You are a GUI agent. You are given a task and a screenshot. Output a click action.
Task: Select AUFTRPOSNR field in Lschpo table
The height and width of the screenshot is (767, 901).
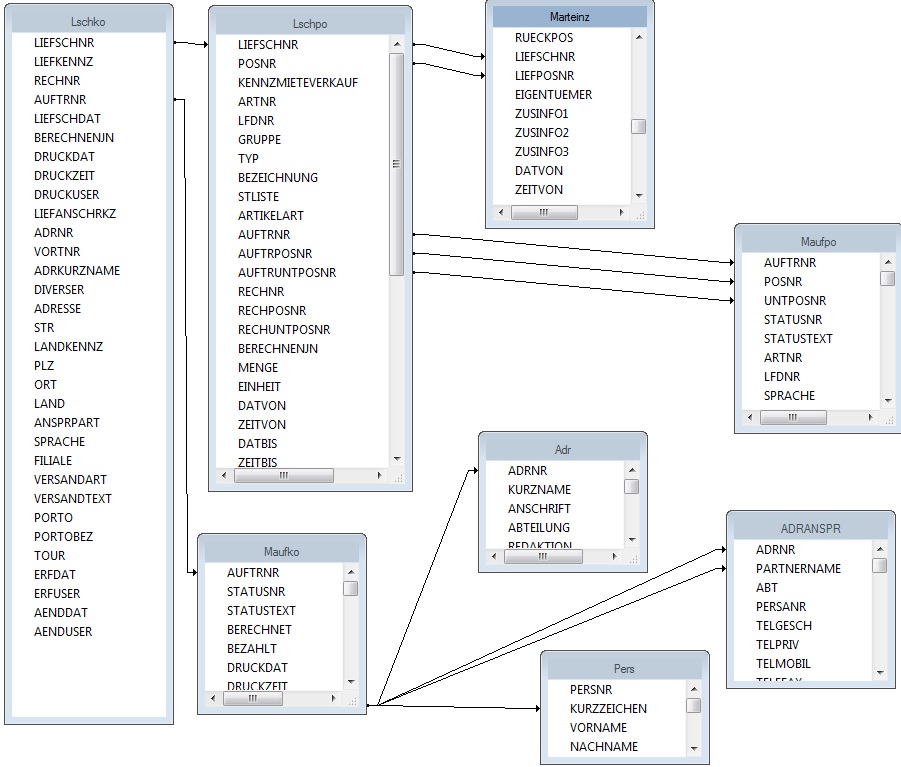275,253
